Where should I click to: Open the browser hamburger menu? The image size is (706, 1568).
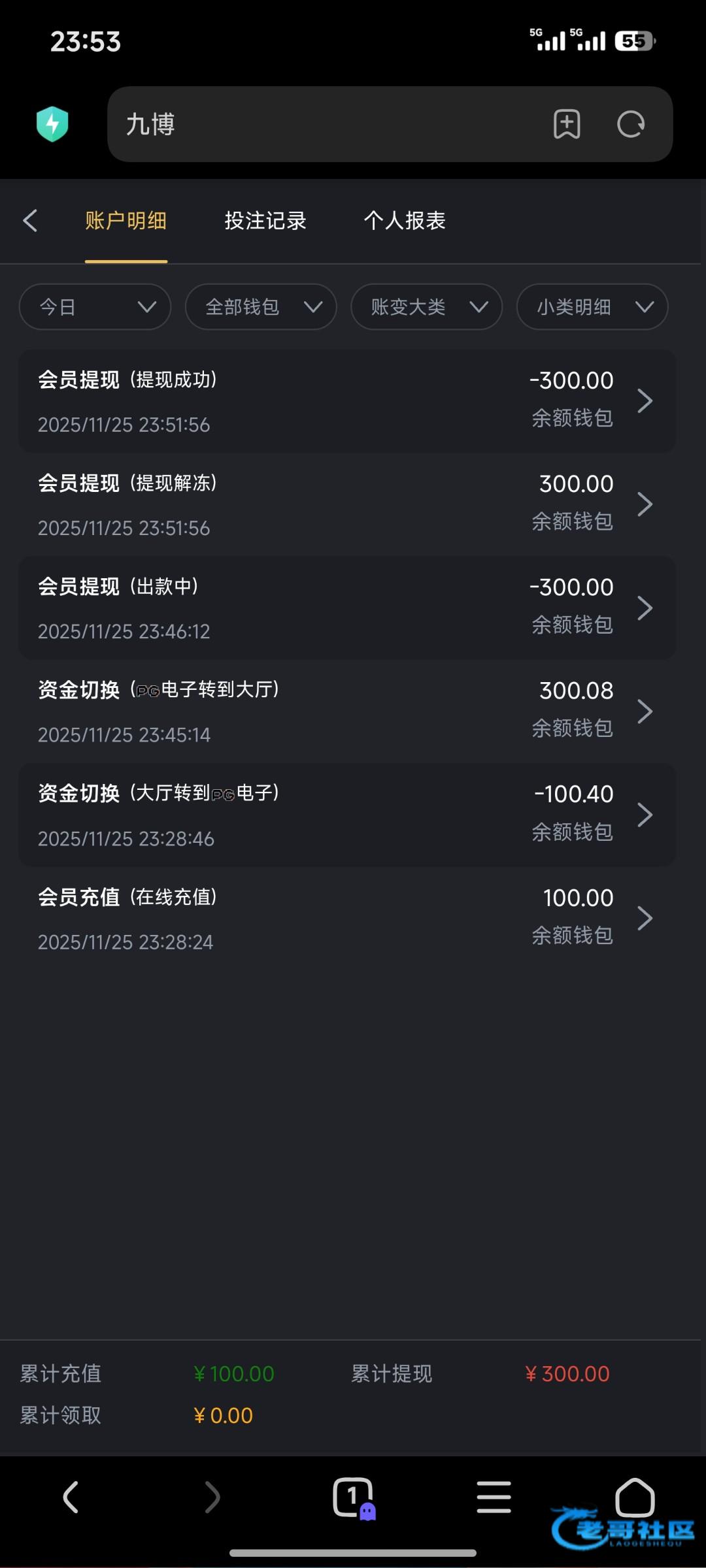pos(494,1497)
